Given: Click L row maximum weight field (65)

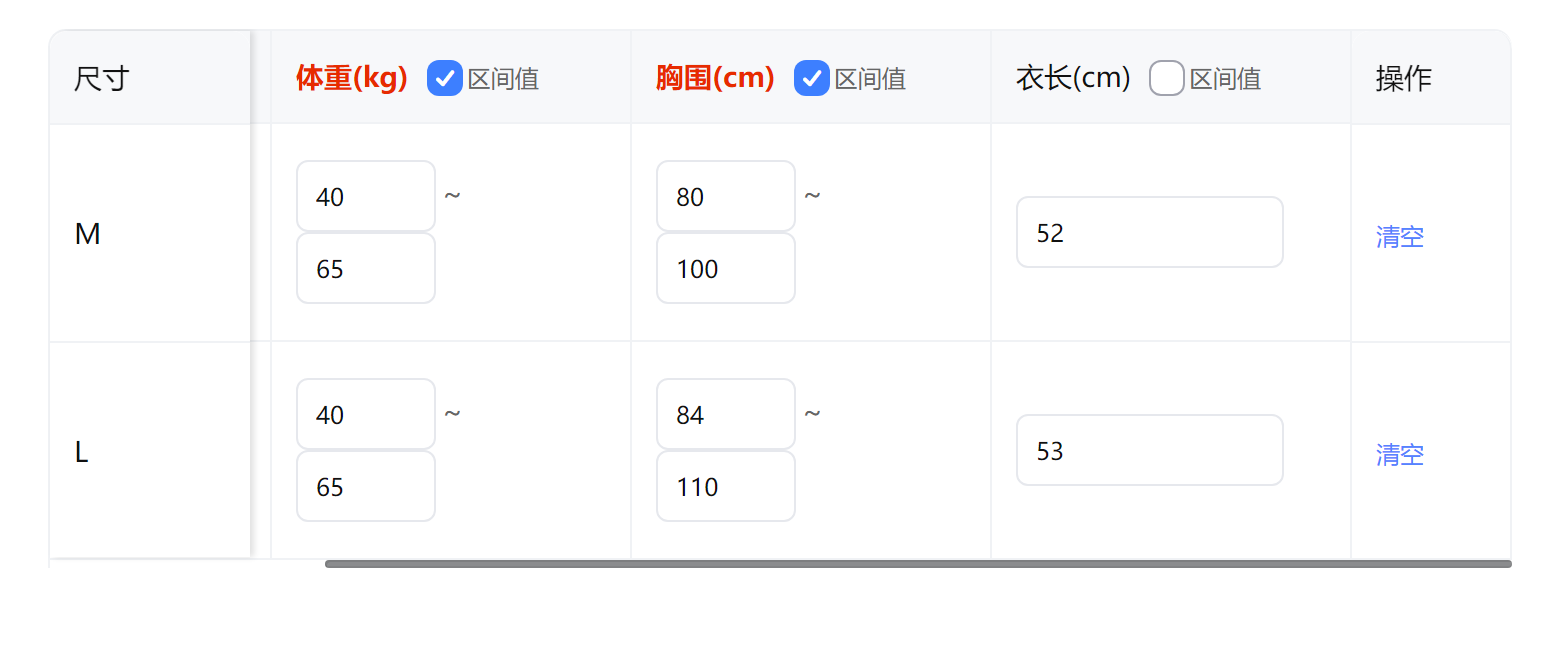Looking at the screenshot, I should pos(366,486).
